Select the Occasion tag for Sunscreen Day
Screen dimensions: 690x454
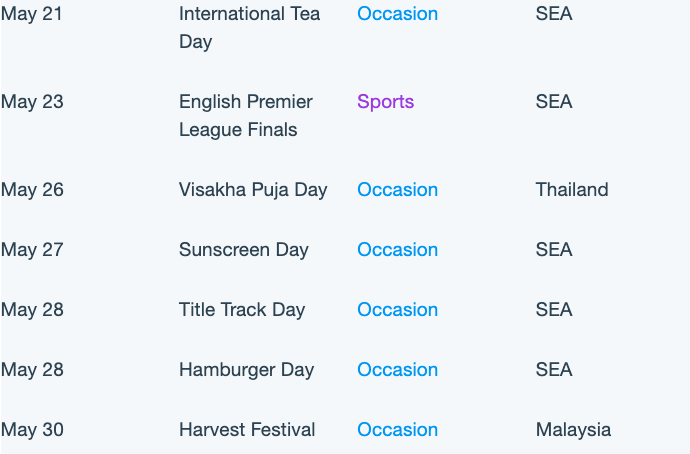click(x=397, y=249)
